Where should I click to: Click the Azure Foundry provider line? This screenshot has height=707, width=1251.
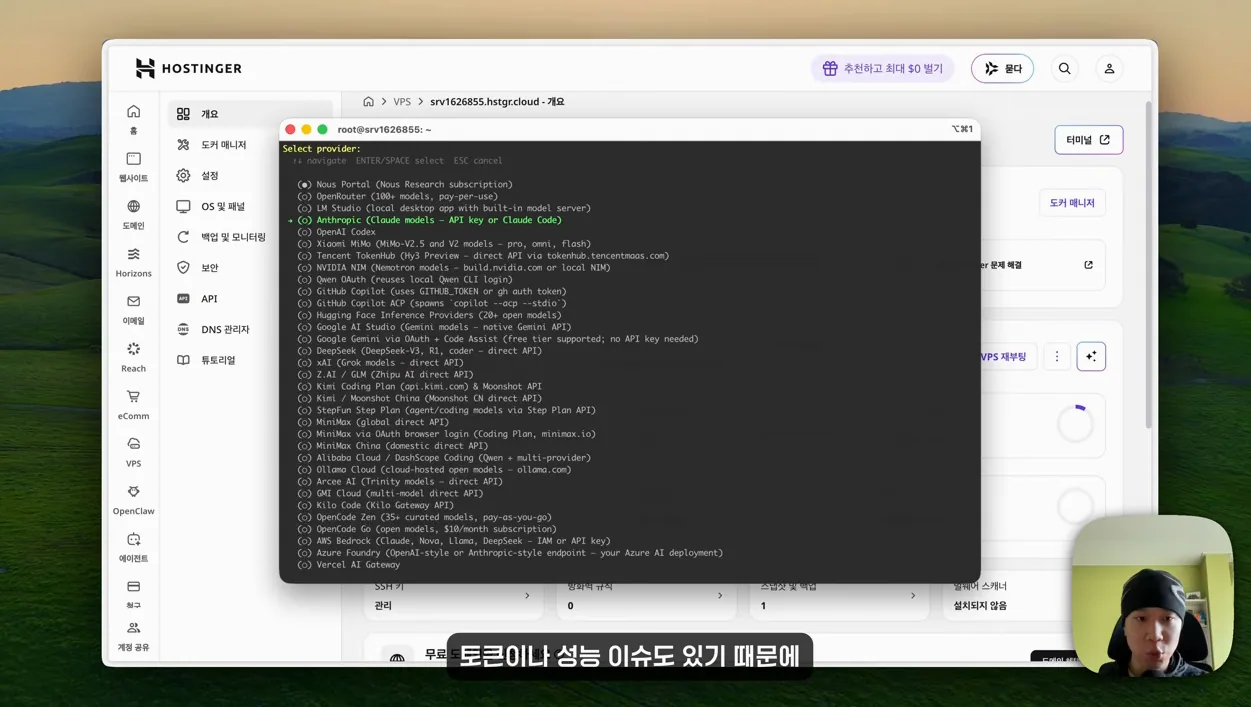pos(510,553)
